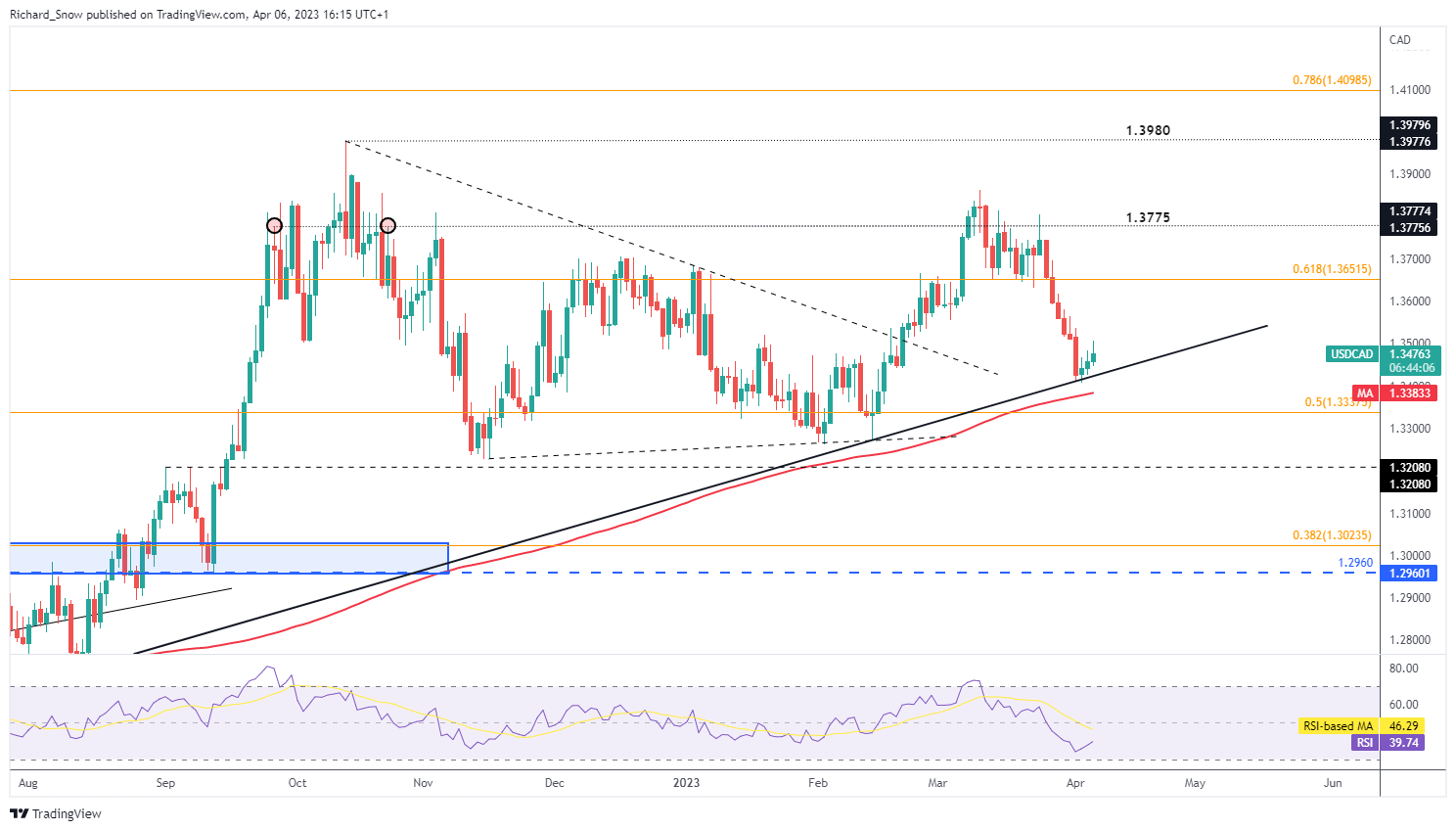Click the 1.33000 price axis label
The width and height of the screenshot is (1456, 831).
(1410, 429)
